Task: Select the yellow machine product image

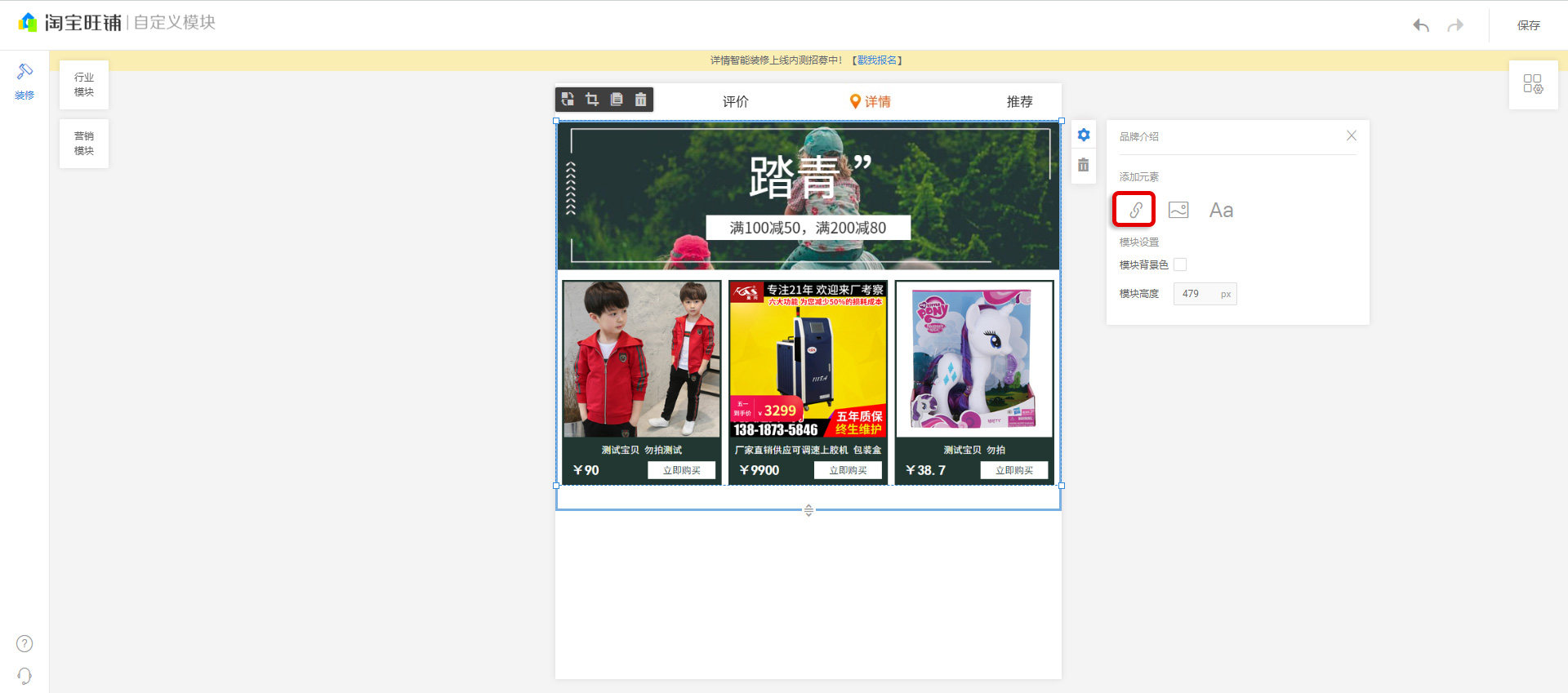Action: pos(808,359)
